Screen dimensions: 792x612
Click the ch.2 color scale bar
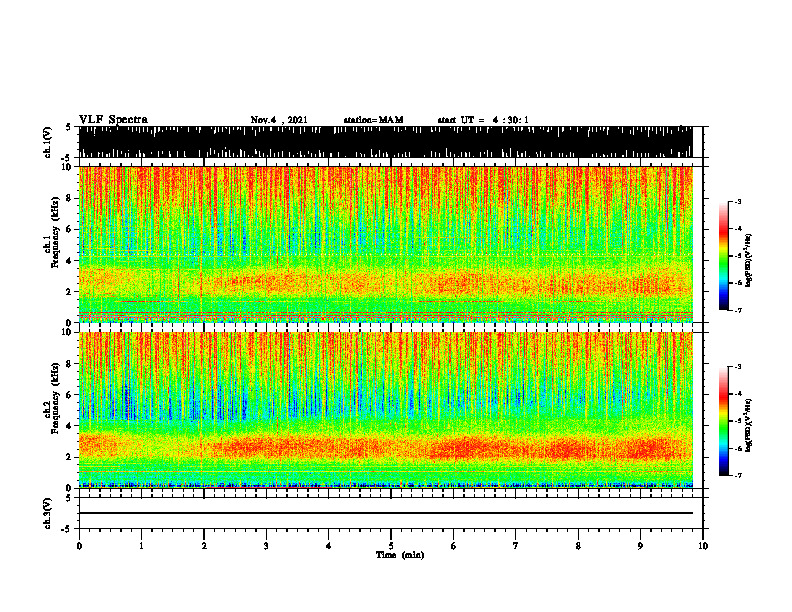[x=724, y=421]
